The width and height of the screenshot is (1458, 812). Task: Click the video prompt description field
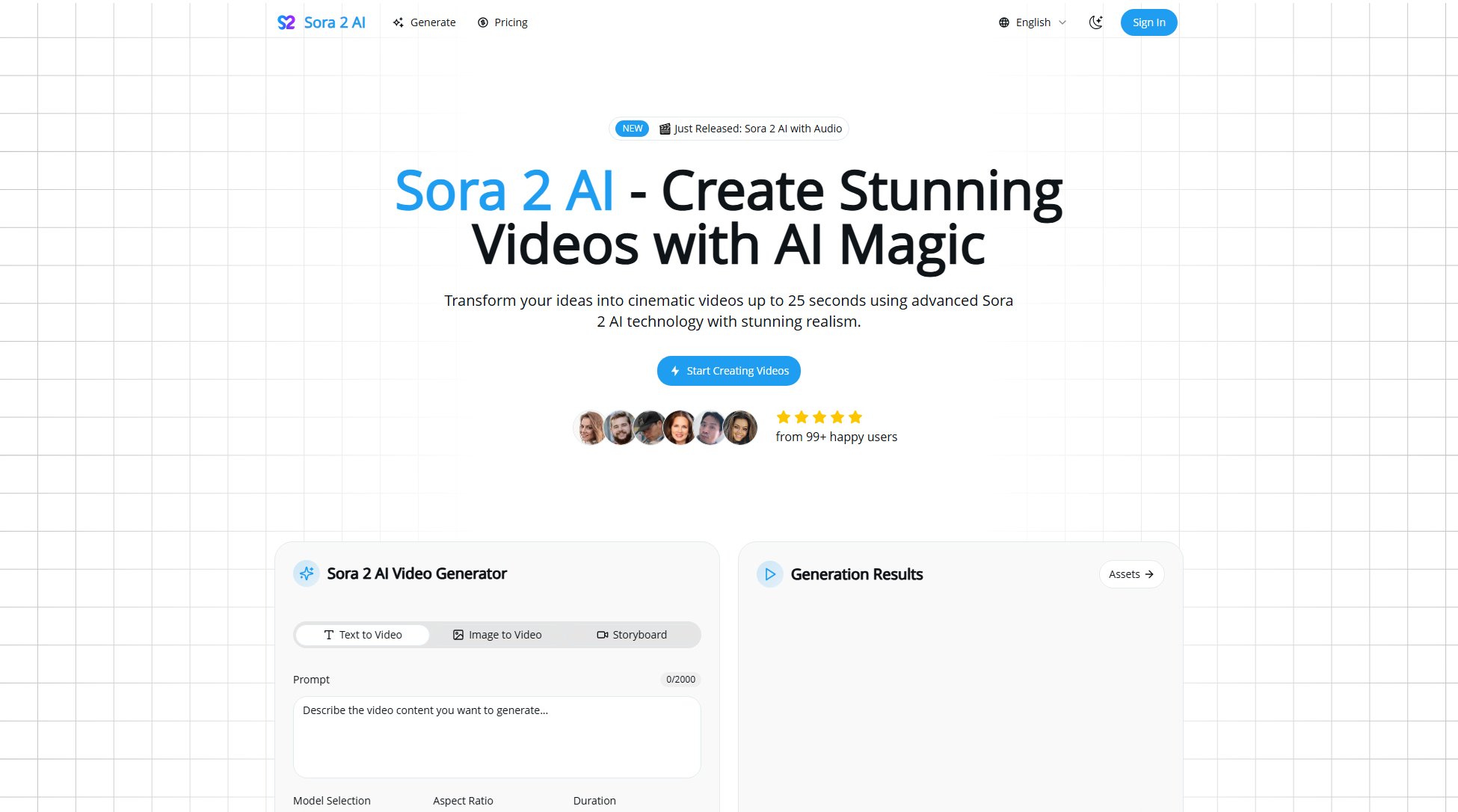click(496, 736)
